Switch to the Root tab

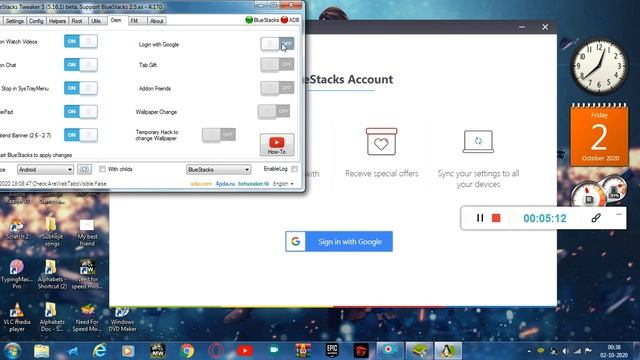(77, 21)
